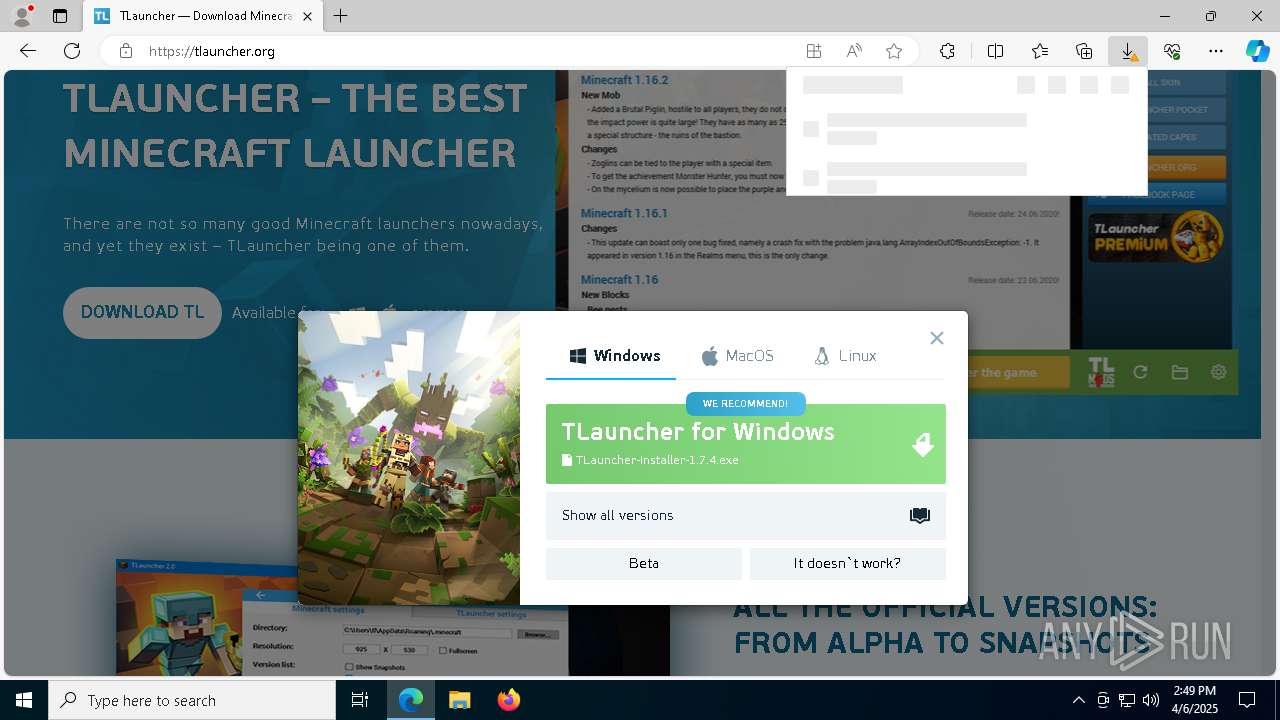Screen dimensions: 1280x720
Task: Open the taskbar clock and calendar
Action: coord(1195,700)
